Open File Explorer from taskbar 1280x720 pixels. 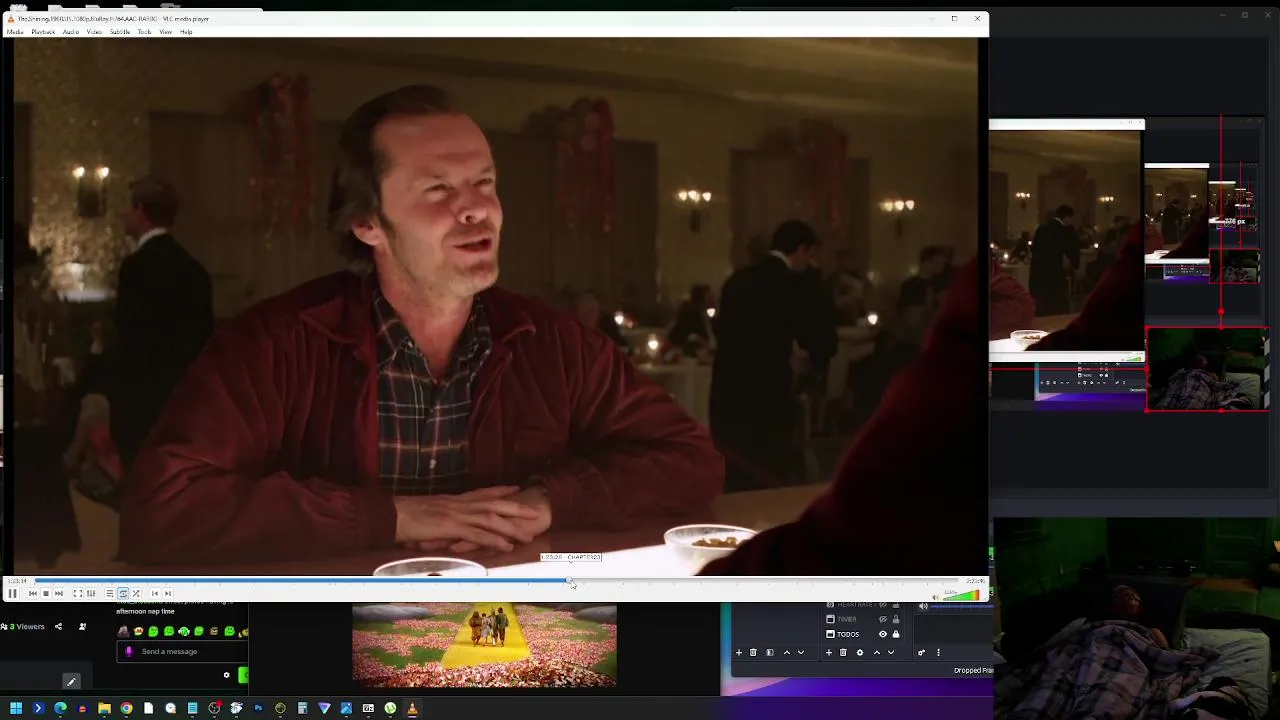104,708
